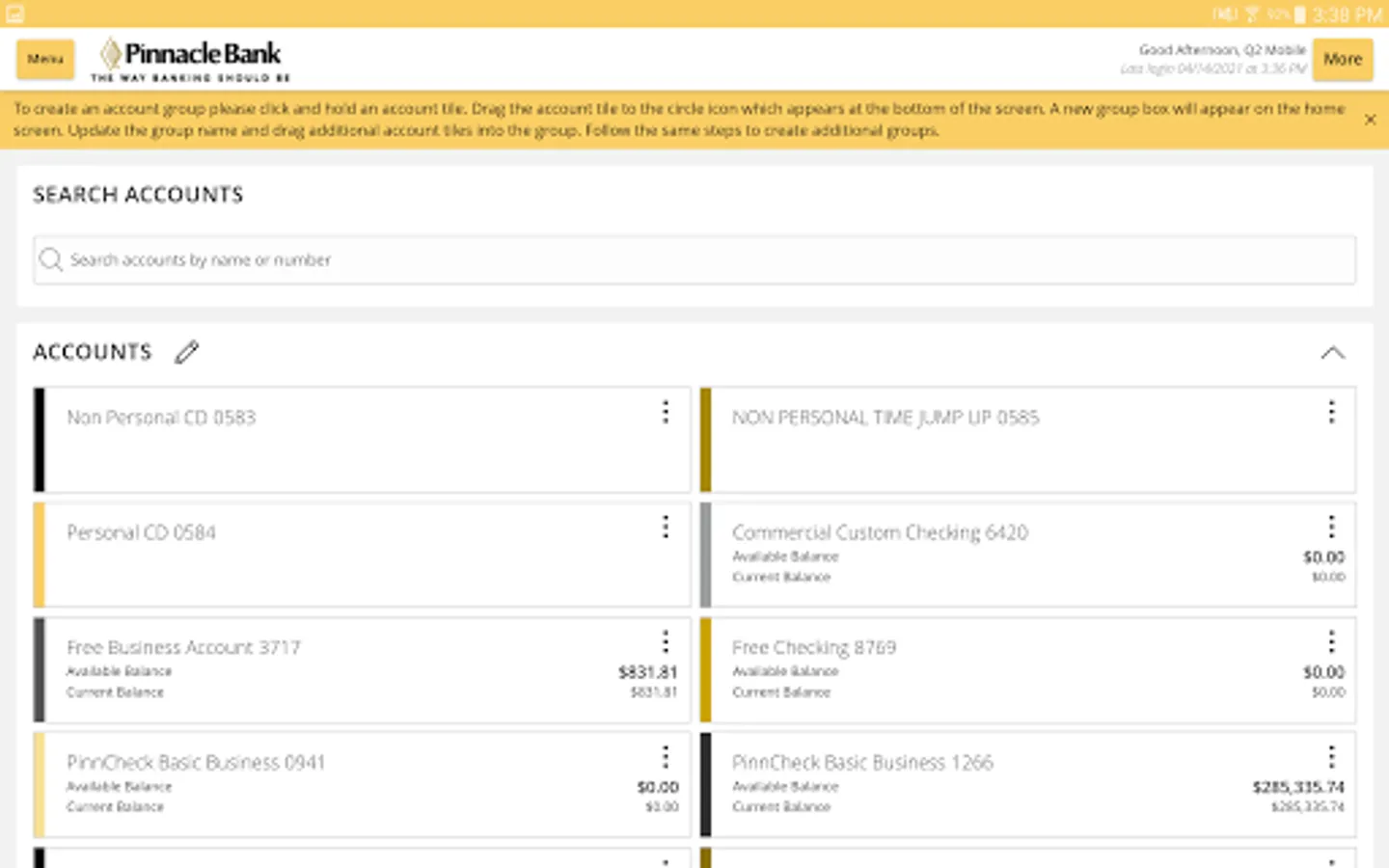Image resolution: width=1389 pixels, height=868 pixels.
Task: Click the gold color bar of Free Checking 8769
Action: coord(706,670)
